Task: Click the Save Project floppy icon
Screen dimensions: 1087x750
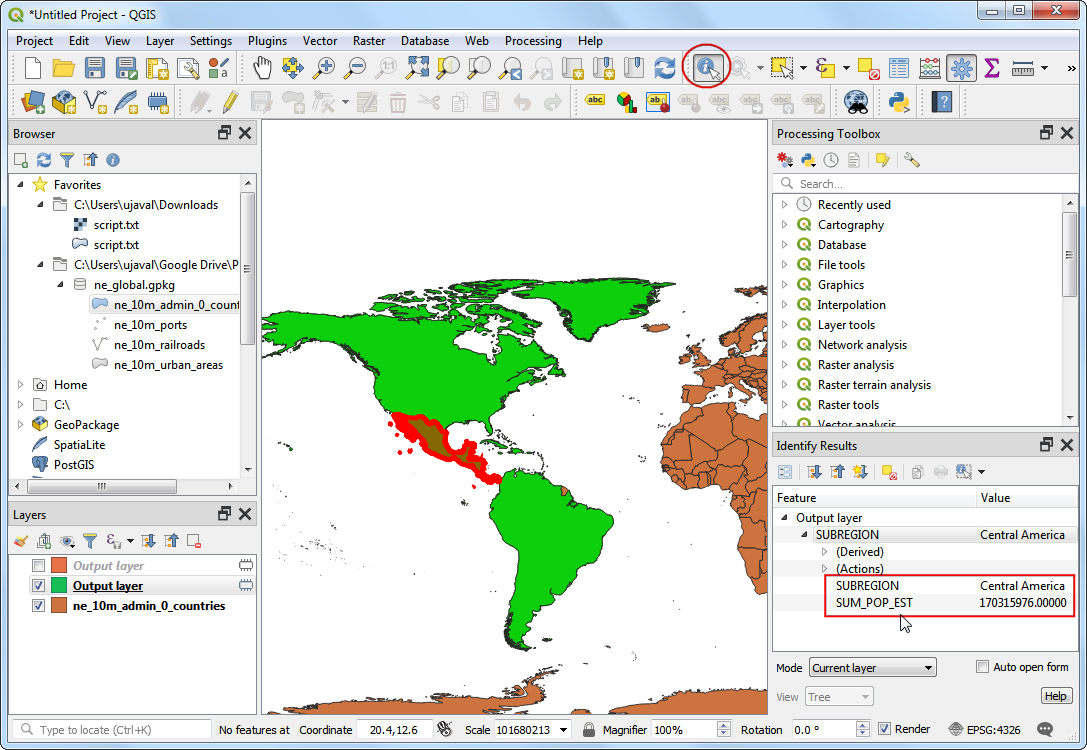Action: 95,68
